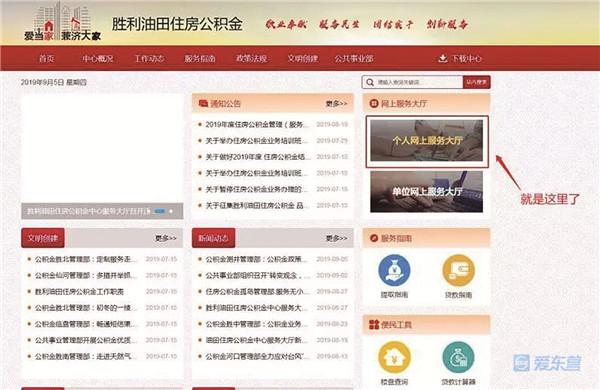Open the 提取指南 withdrawal guide icon

click(x=394, y=270)
